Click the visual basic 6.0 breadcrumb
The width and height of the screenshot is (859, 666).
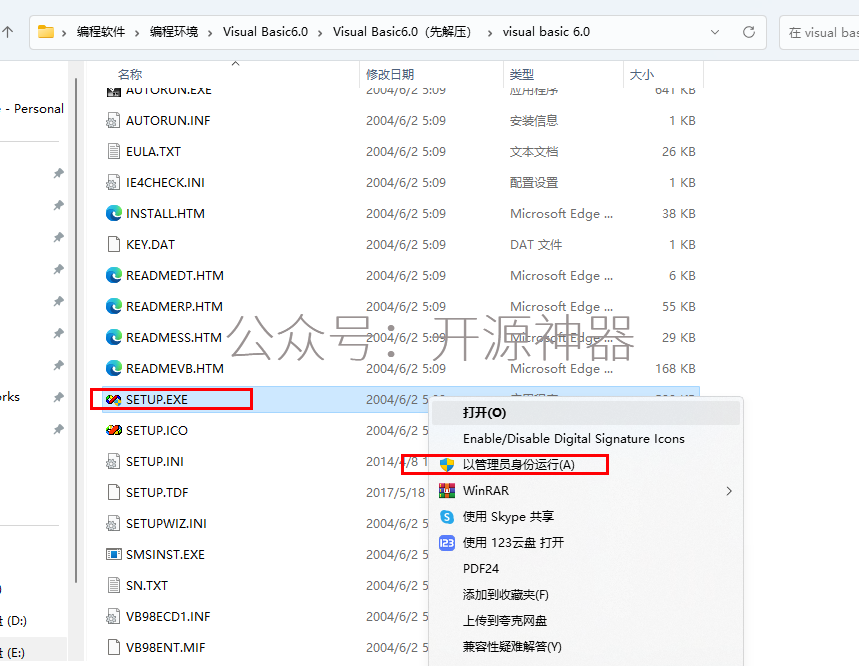click(x=546, y=32)
